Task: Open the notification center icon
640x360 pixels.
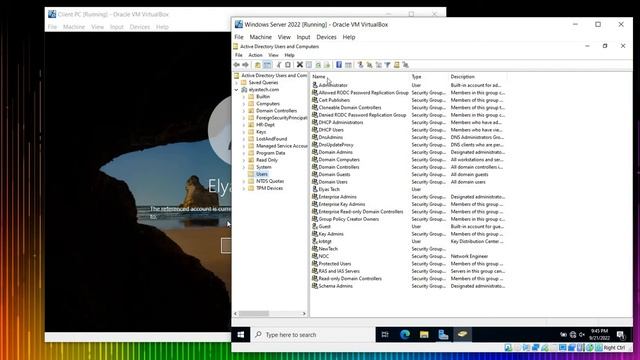Action: (x=621, y=335)
